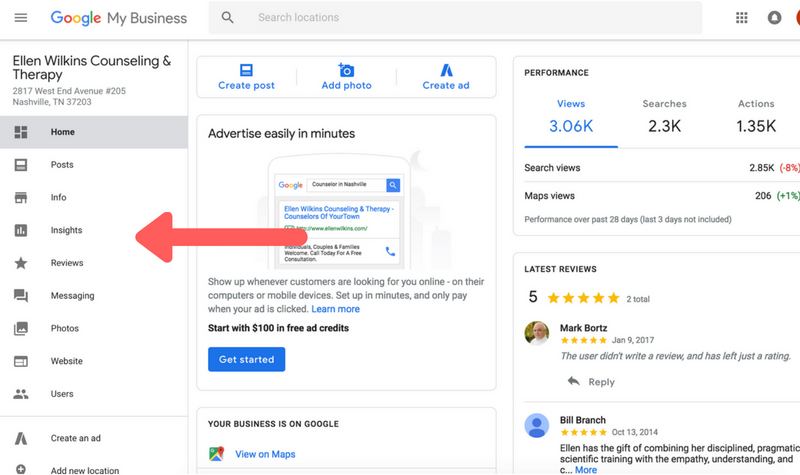
Task: Click the Messaging chat icon
Action: point(21,296)
